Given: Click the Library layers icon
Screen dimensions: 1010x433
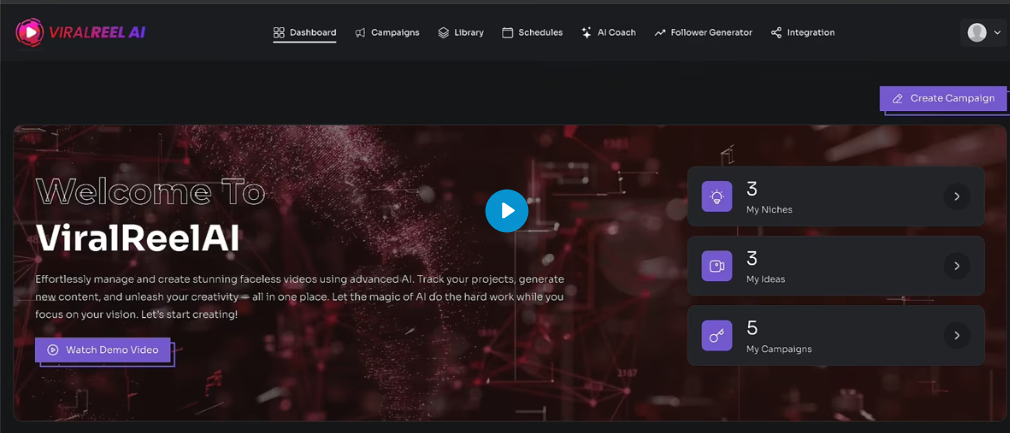Looking at the screenshot, I should [444, 32].
